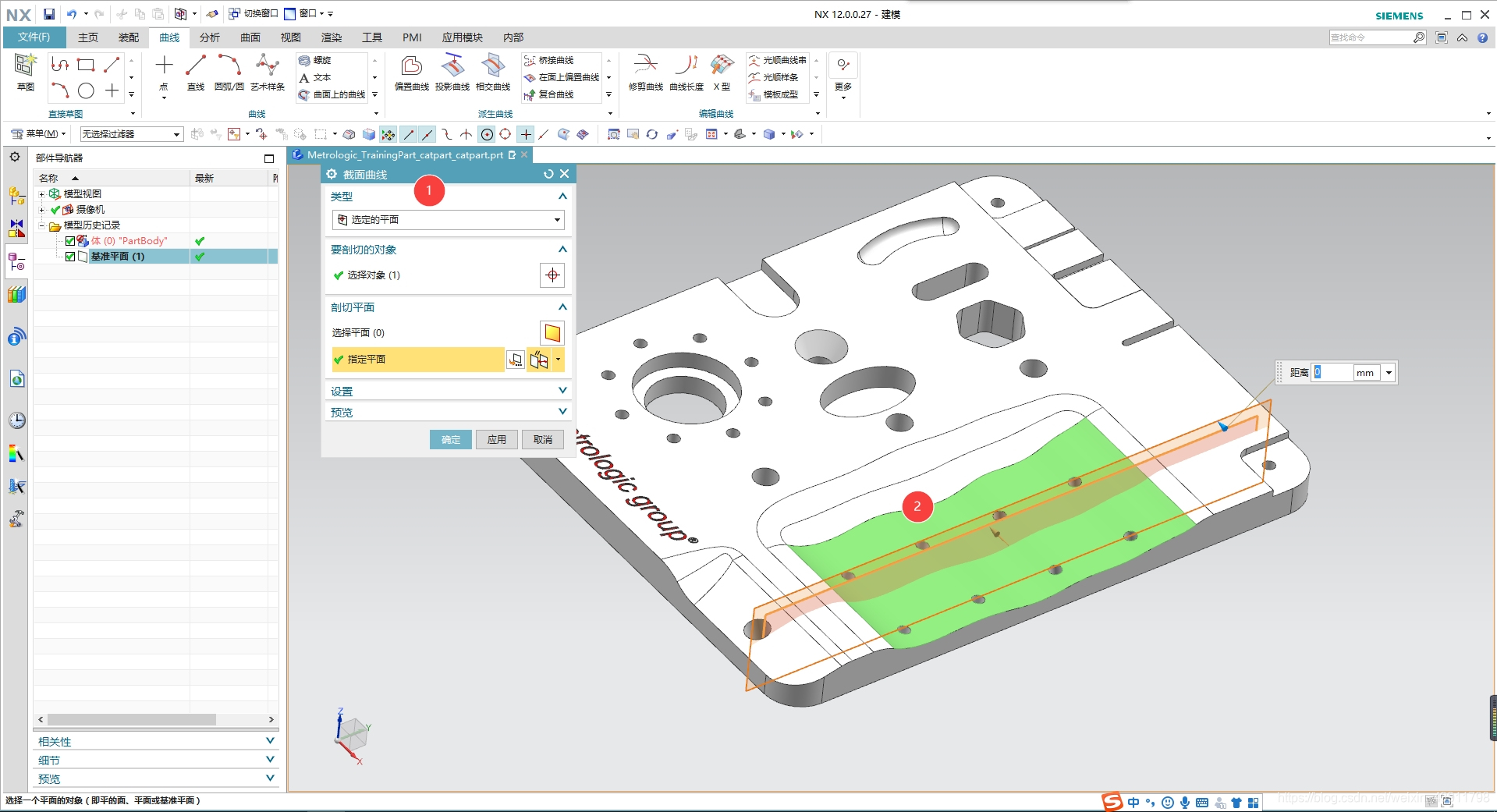1497x812 pixels.
Task: Open the Sketch (草图) tool
Action: pos(25,72)
